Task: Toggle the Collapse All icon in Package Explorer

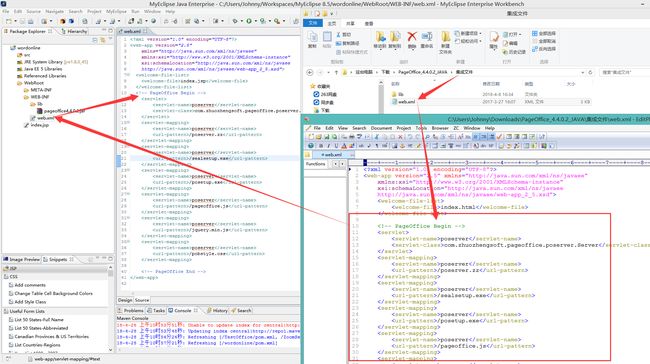Action: 95,40
